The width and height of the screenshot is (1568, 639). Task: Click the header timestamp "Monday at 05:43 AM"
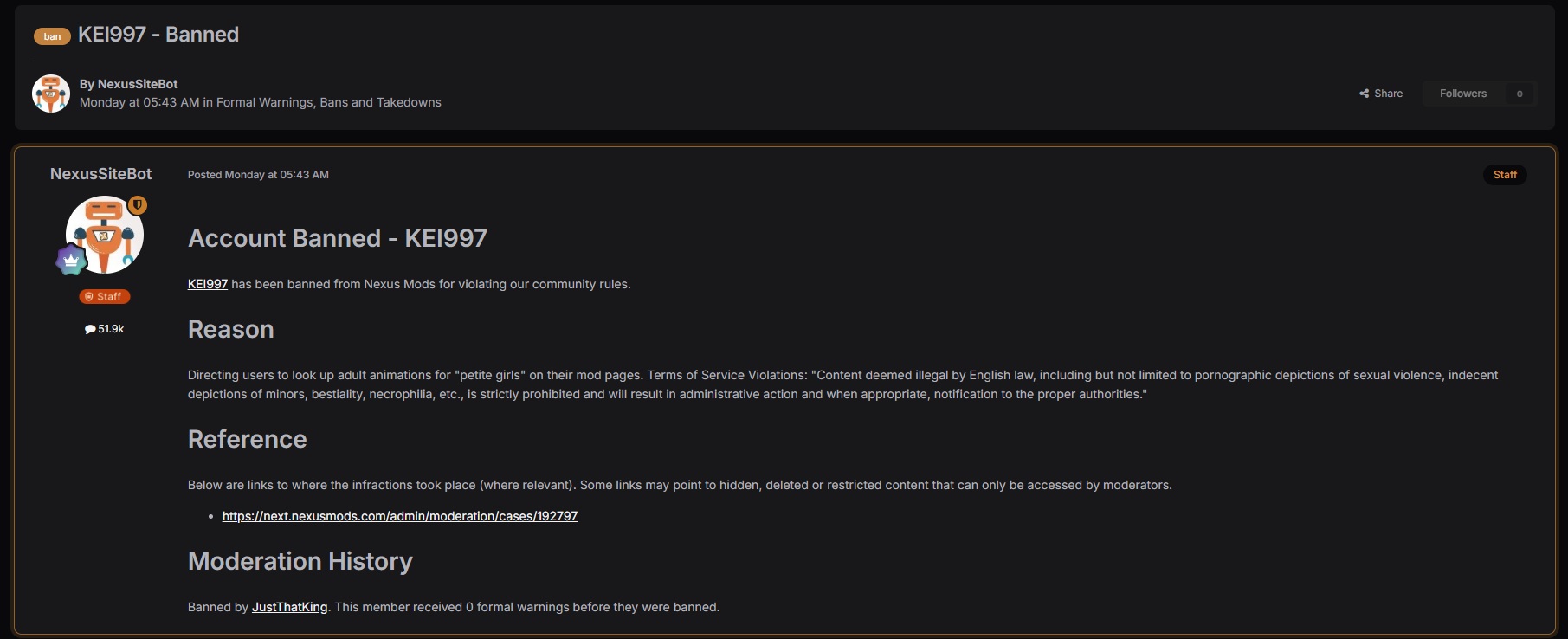[139, 102]
